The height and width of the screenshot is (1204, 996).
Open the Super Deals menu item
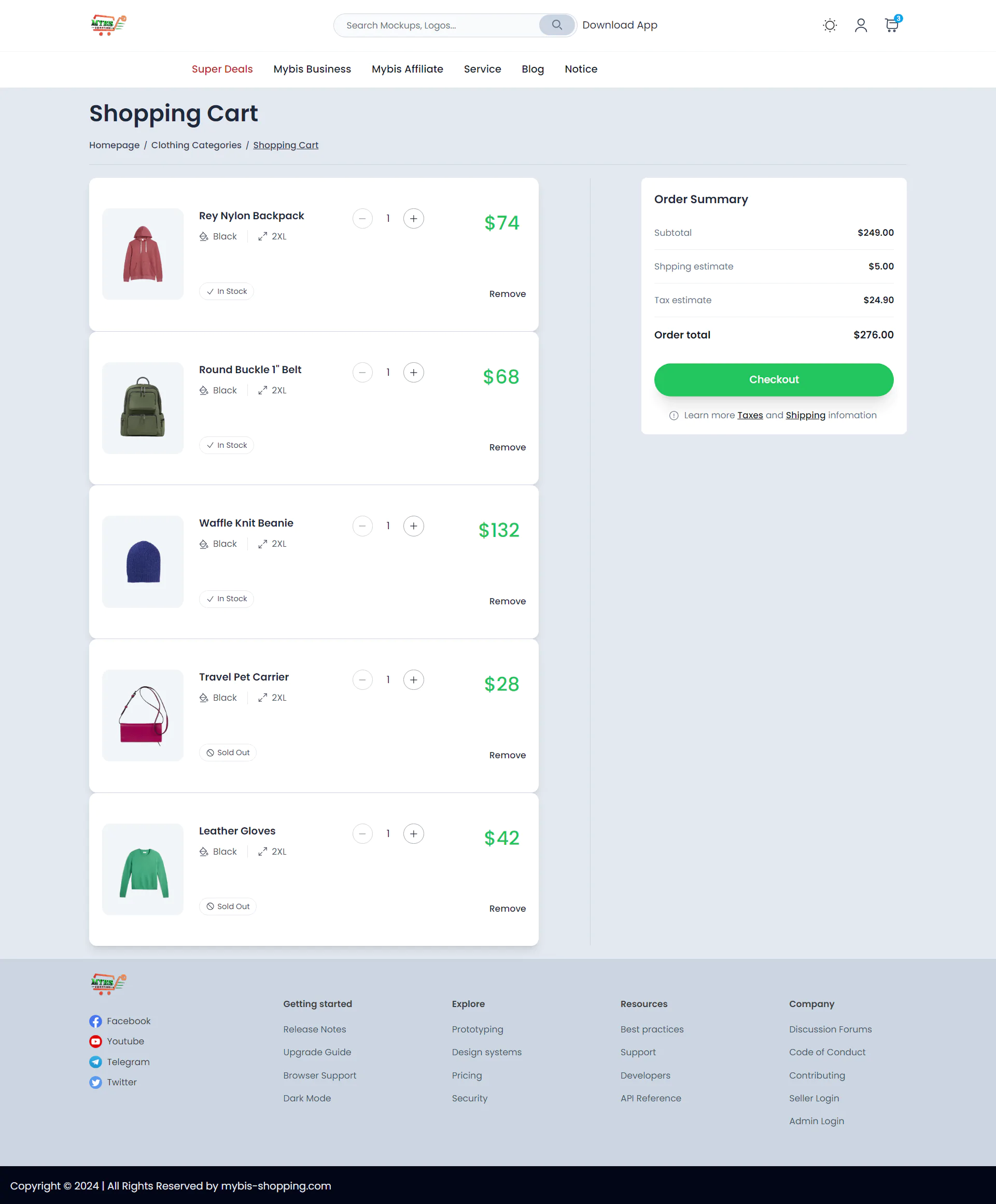(222, 69)
